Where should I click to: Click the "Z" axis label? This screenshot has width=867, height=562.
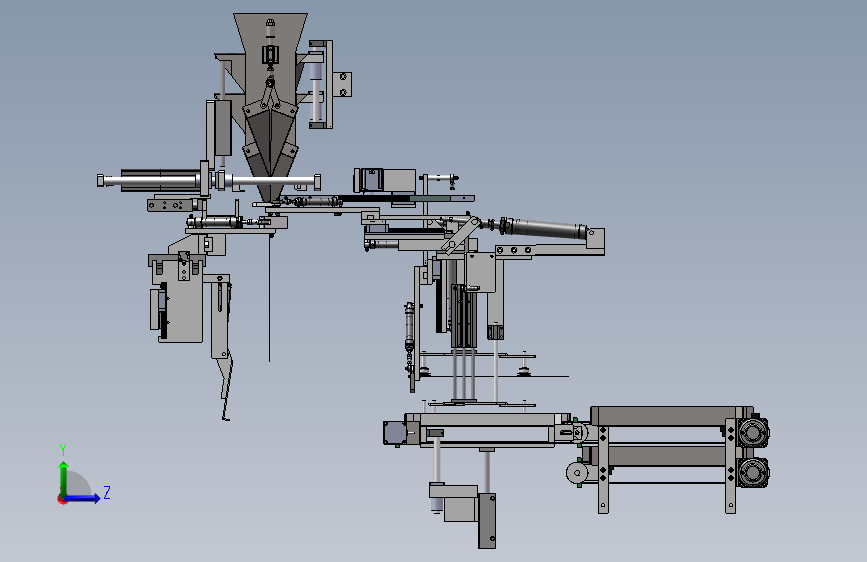point(107,492)
